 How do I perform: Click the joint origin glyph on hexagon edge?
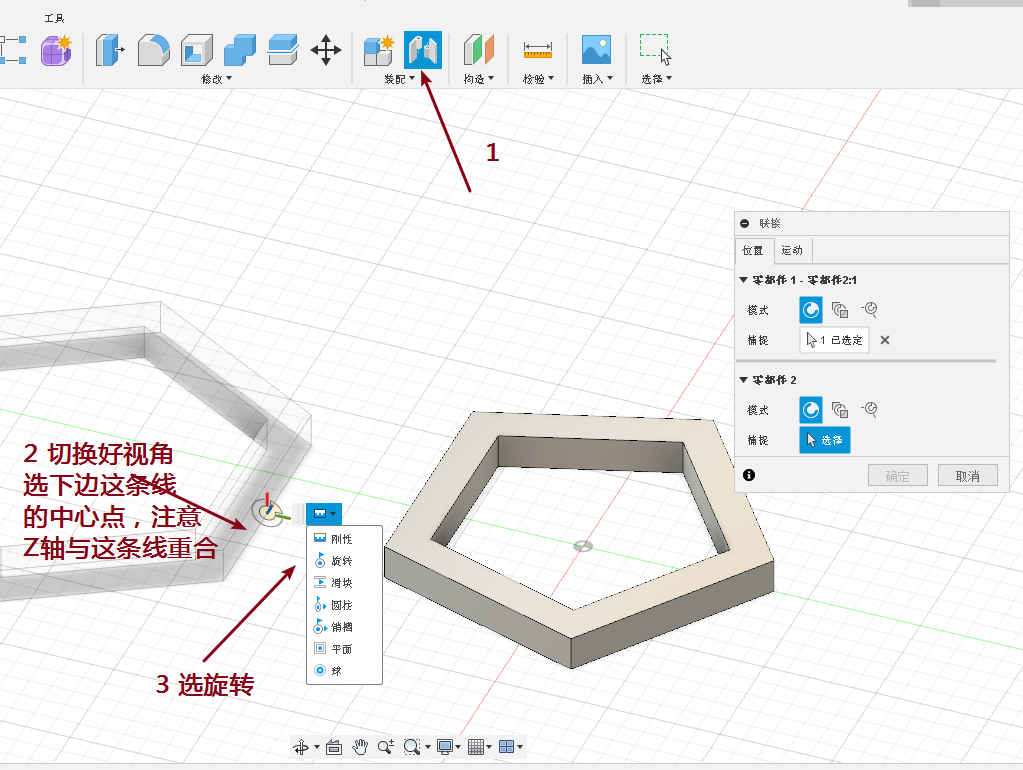[267, 512]
